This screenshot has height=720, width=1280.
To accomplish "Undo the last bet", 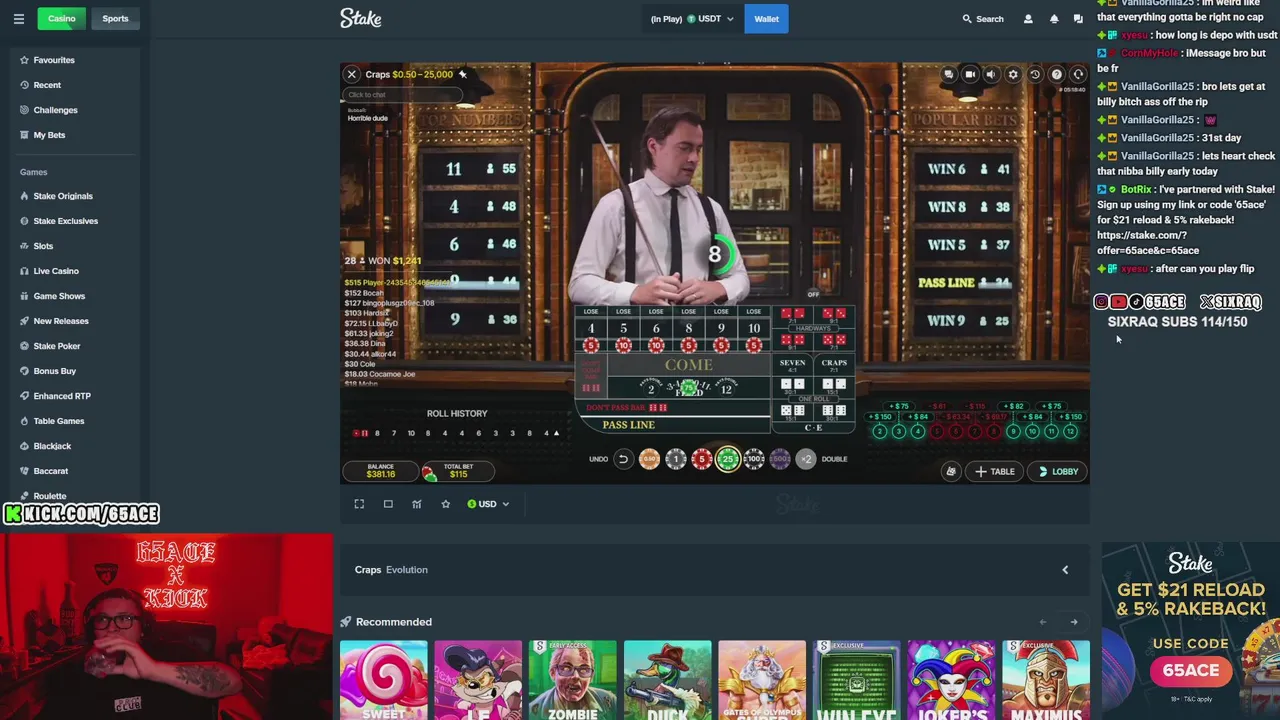I will pyautogui.click(x=622, y=459).
